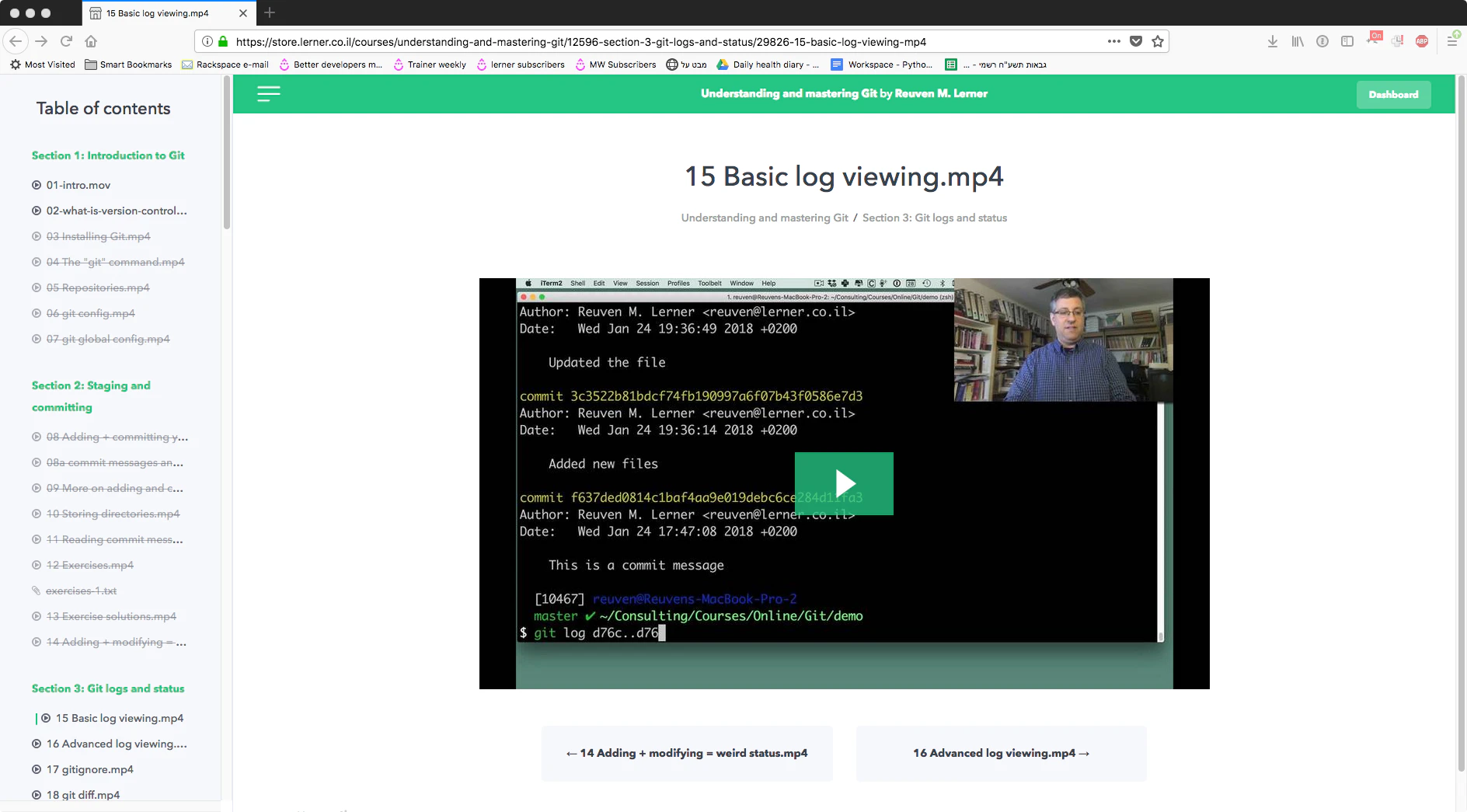Open the browser home page icon
The image size is (1467, 812).
[91, 41]
